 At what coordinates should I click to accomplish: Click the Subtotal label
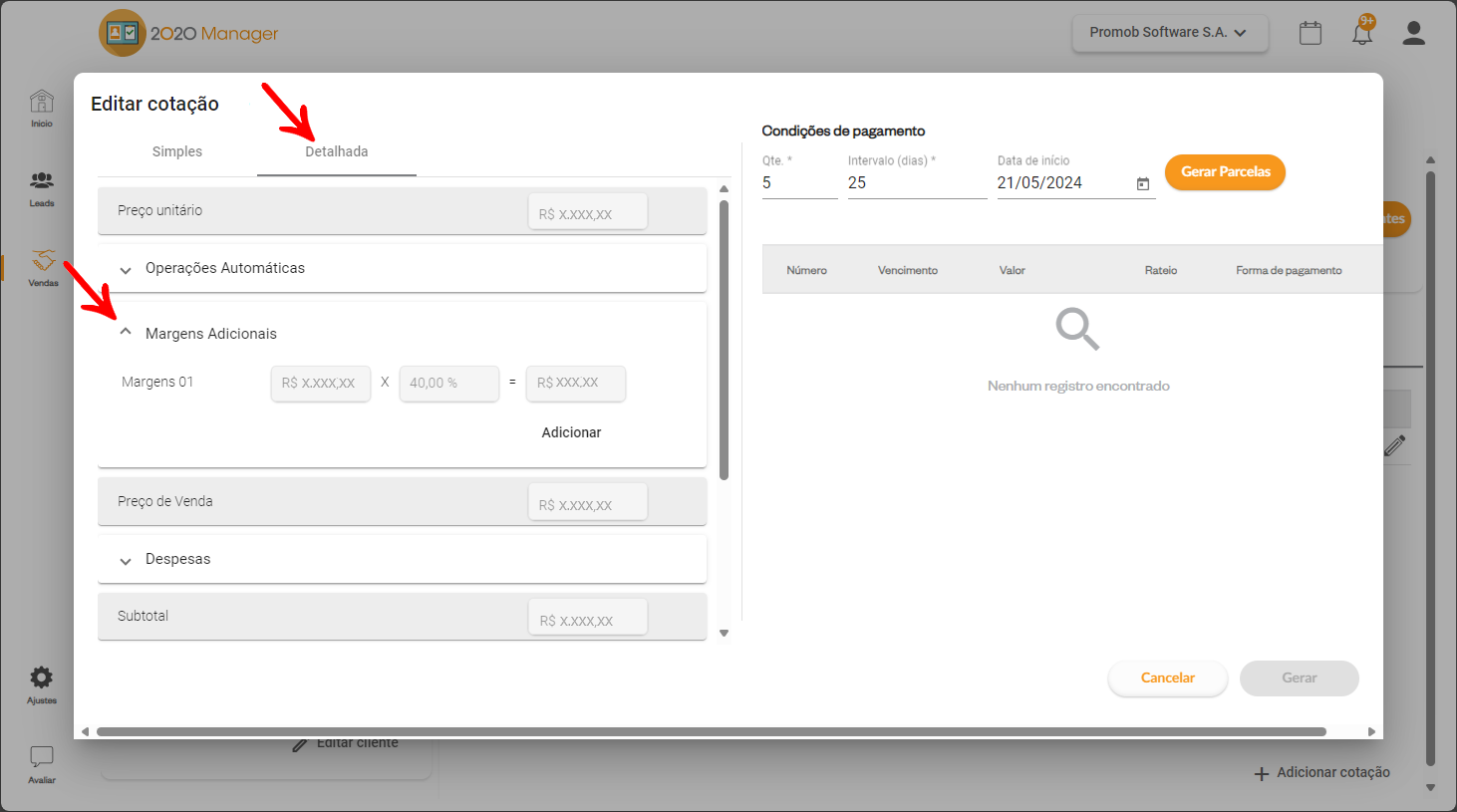pyautogui.click(x=143, y=617)
